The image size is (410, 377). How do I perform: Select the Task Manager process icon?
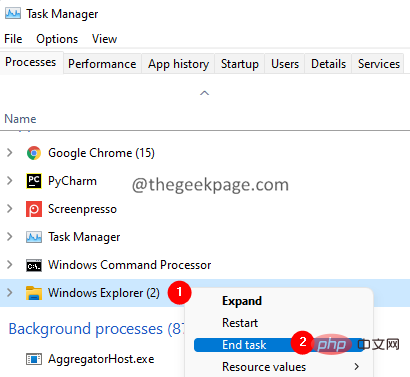(34, 237)
